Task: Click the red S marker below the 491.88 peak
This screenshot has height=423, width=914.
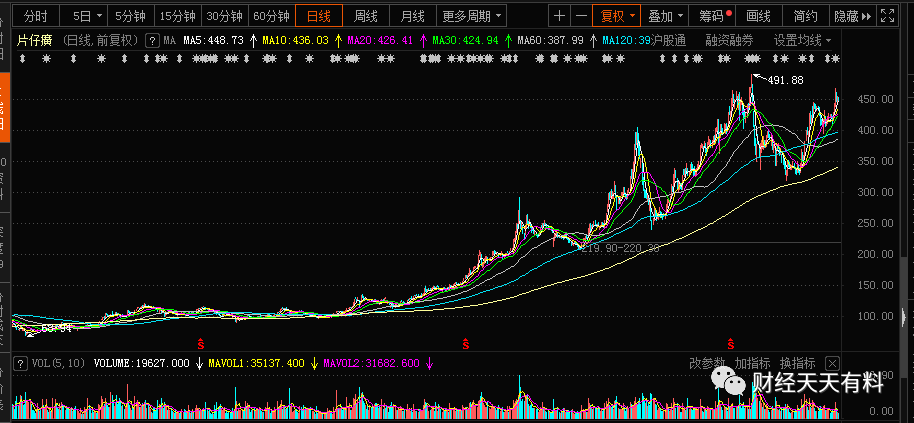Action: coord(730,344)
